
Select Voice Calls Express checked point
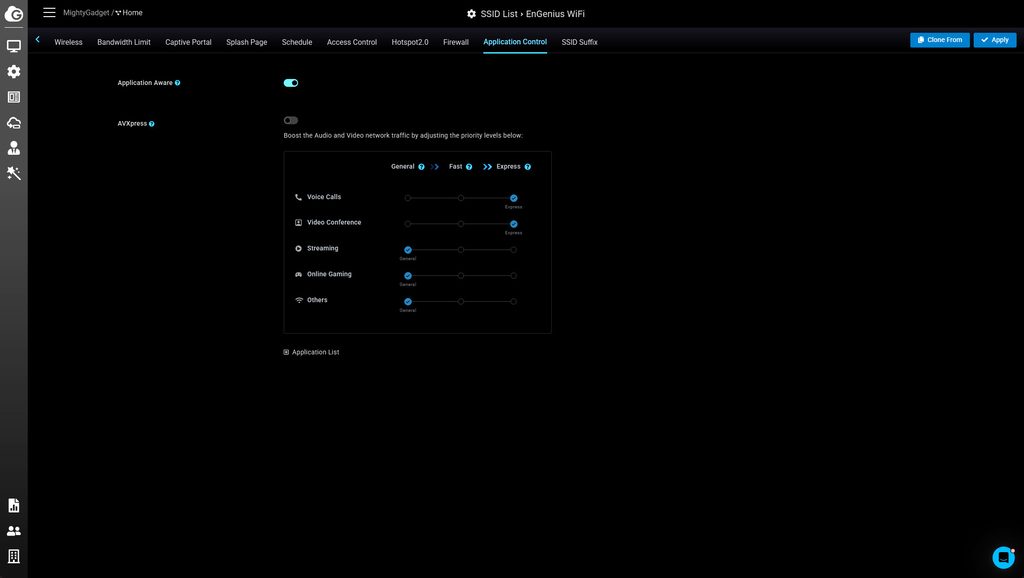point(513,198)
